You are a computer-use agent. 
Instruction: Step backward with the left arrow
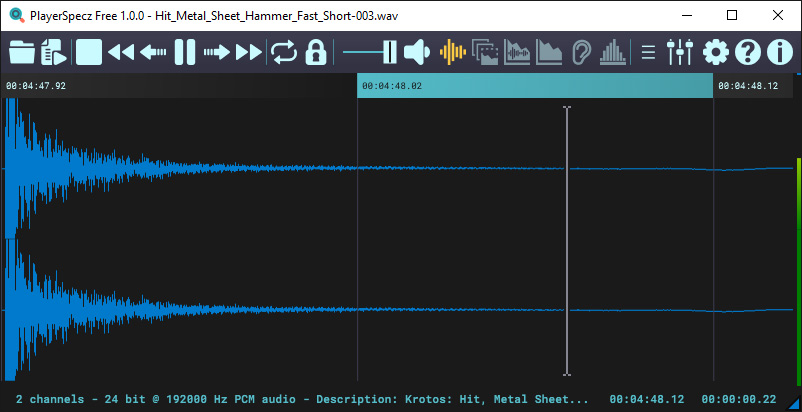tap(153, 52)
